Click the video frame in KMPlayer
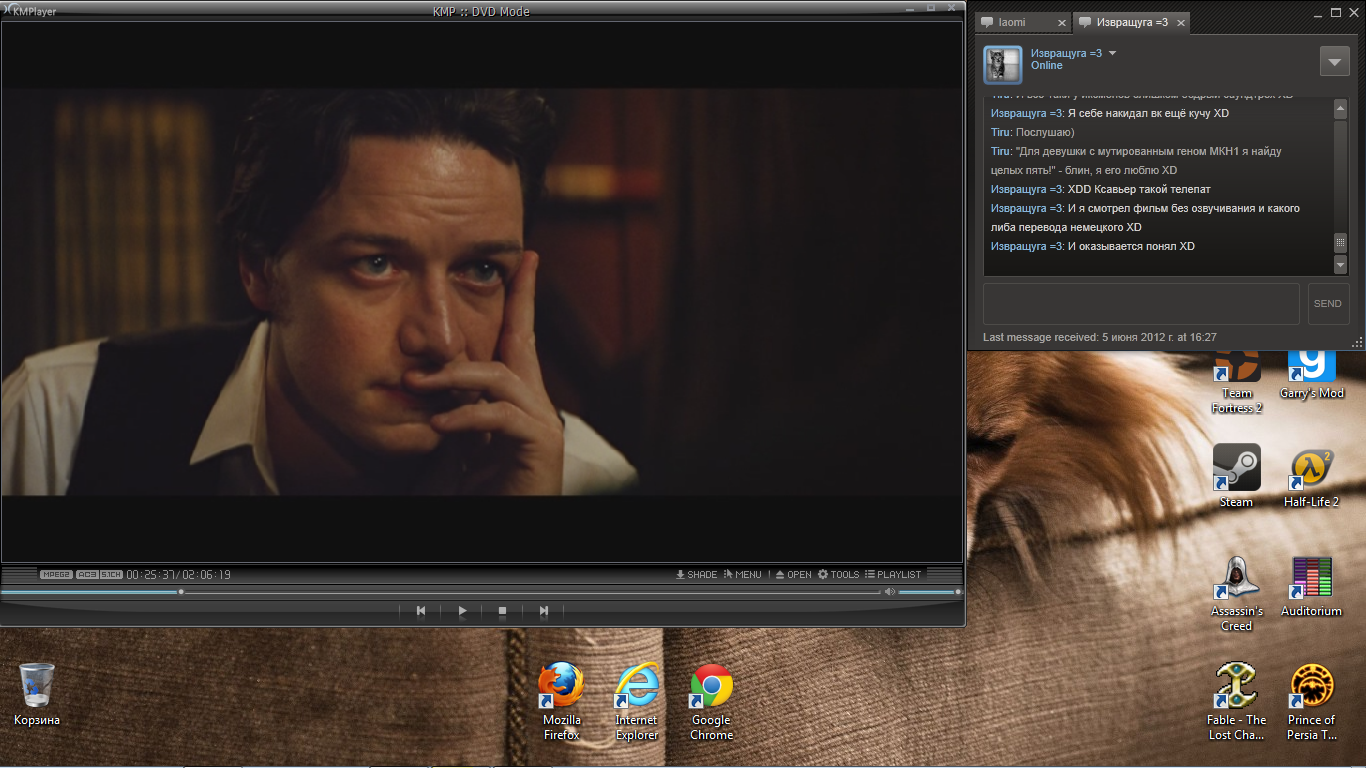The width and height of the screenshot is (1366, 768). (482, 292)
